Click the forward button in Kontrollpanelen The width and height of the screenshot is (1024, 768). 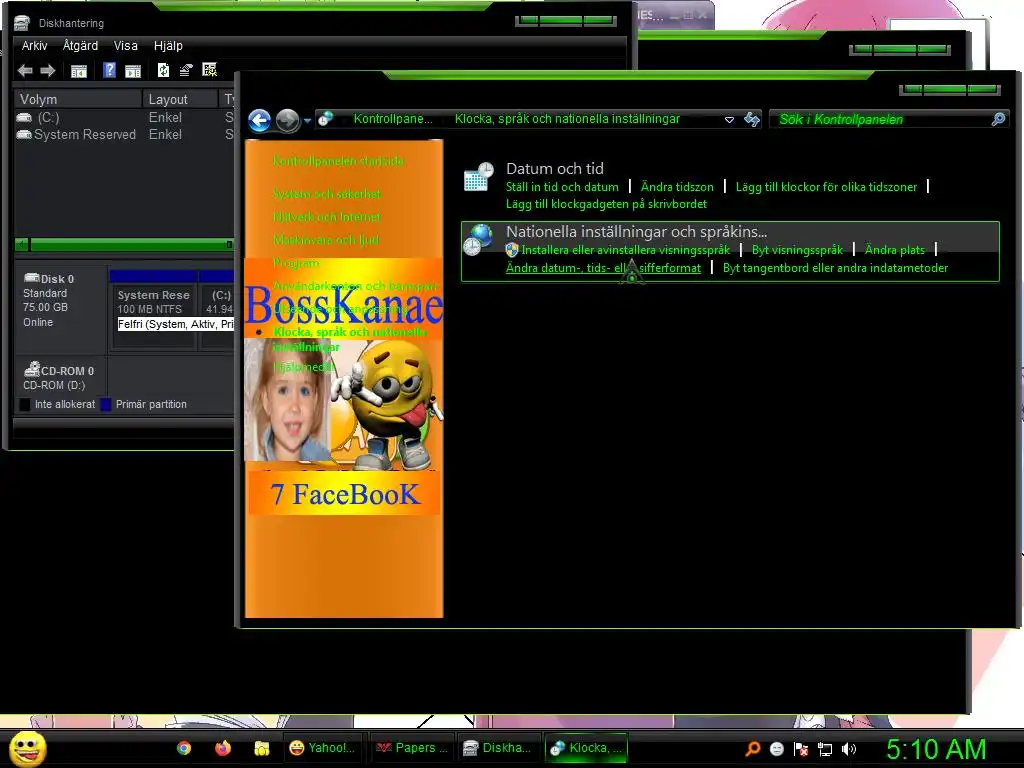point(287,120)
